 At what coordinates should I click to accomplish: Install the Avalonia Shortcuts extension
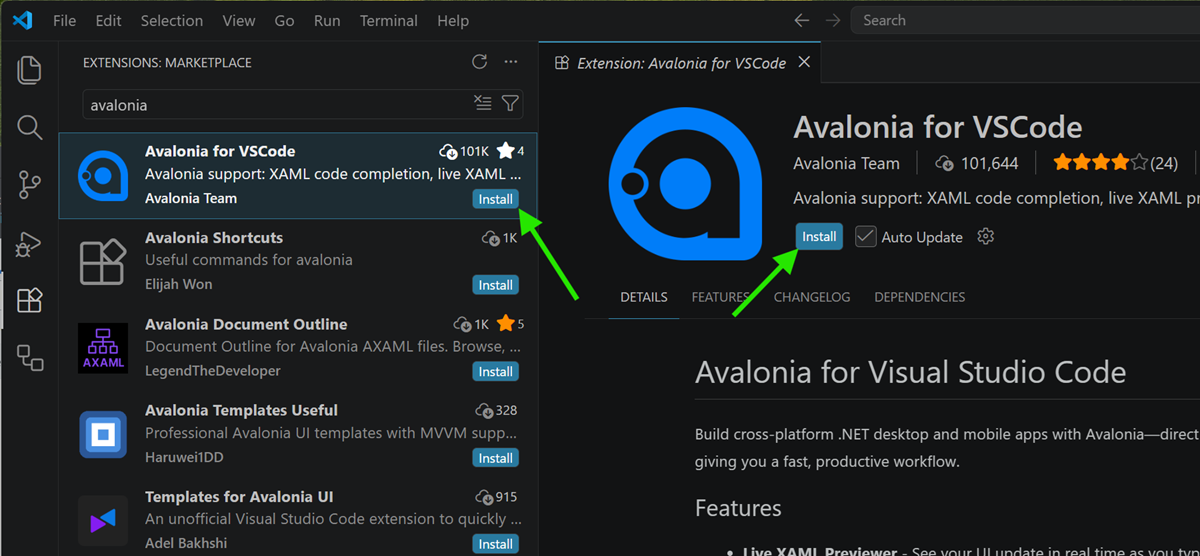point(495,285)
